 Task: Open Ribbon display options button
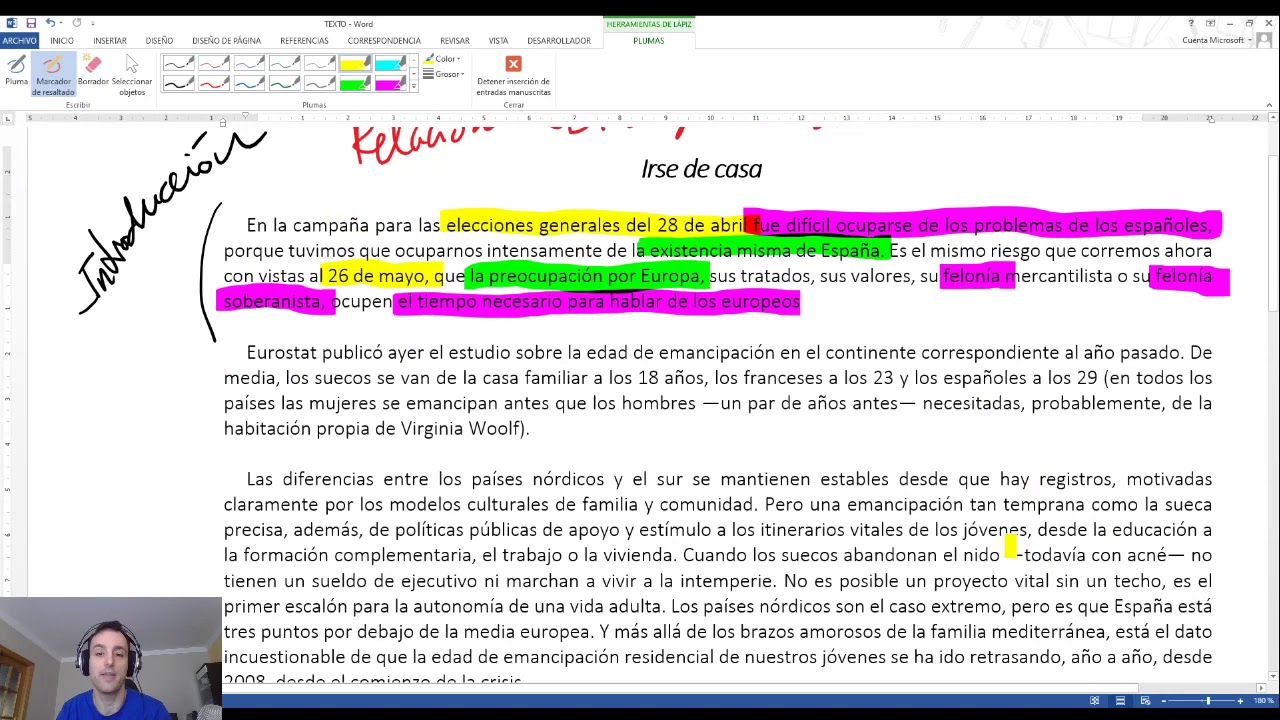click(x=1210, y=23)
